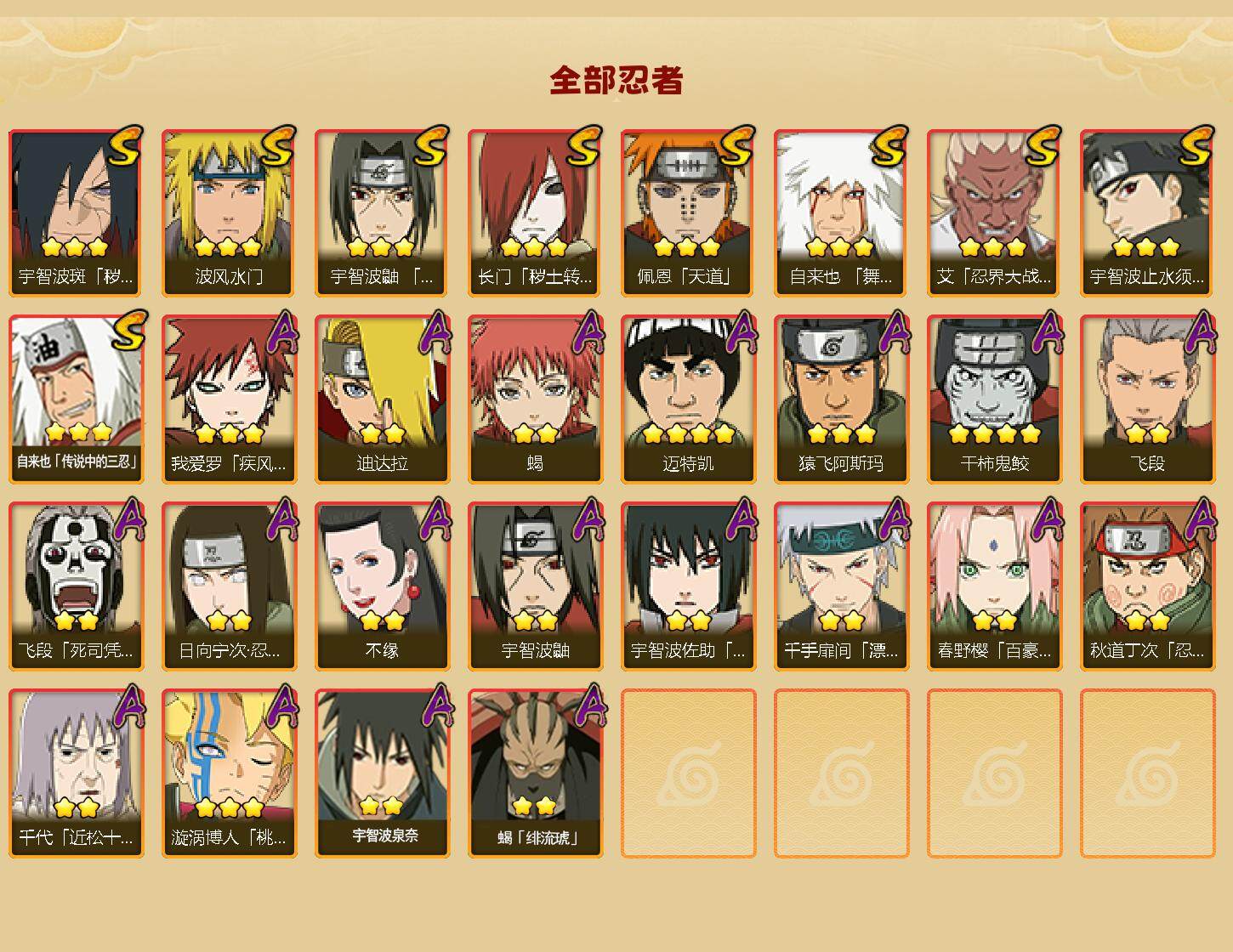Select the 宇智波鼬 A-rank card
The height and width of the screenshot is (952, 1233).
coord(536,586)
